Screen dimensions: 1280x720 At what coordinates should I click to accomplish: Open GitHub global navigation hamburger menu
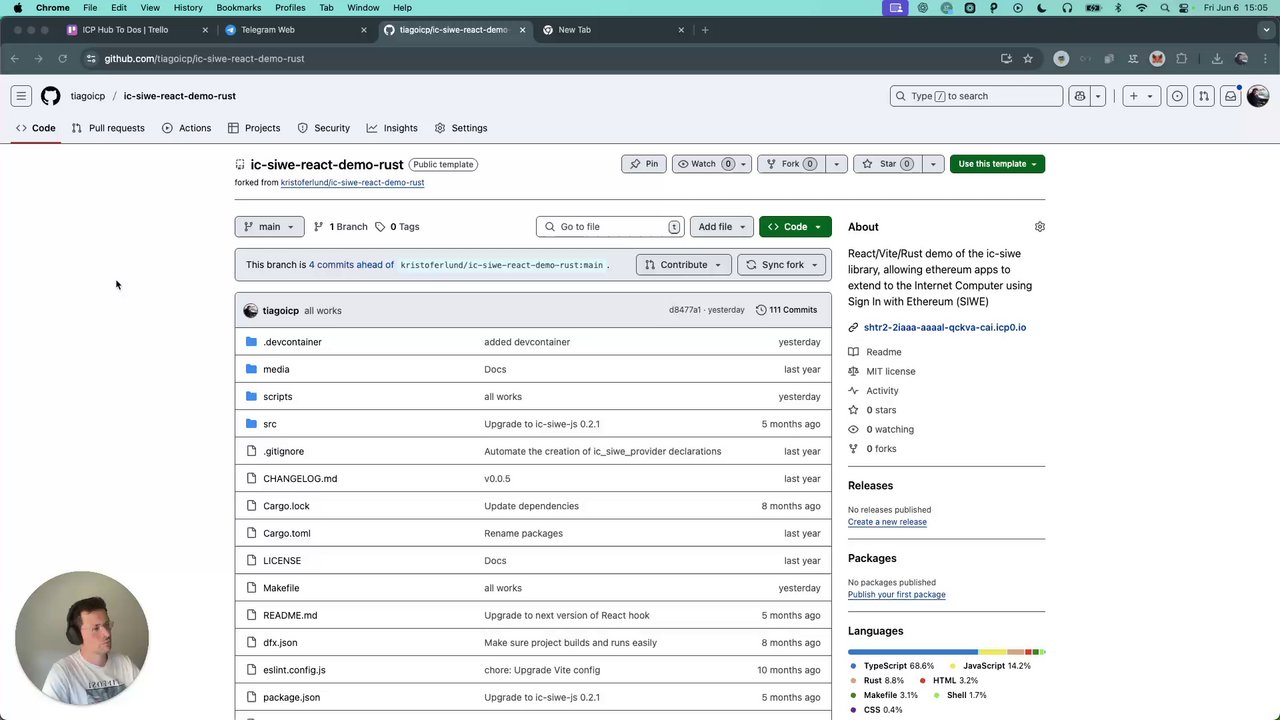click(21, 96)
